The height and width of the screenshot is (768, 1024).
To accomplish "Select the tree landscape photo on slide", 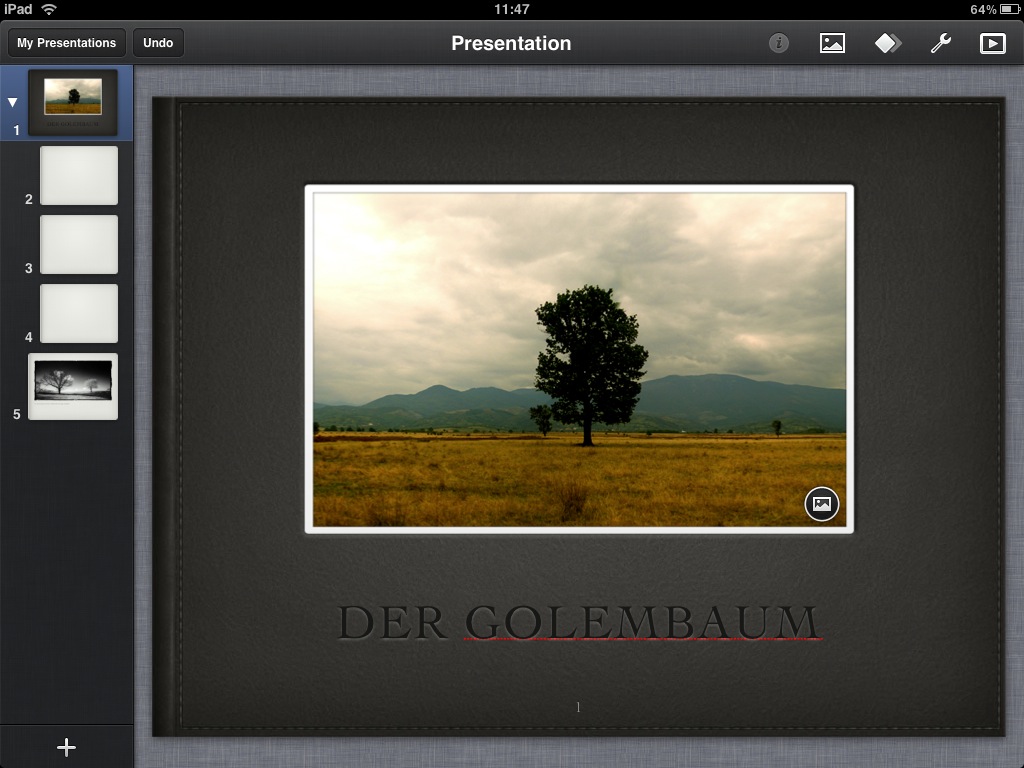I will [x=578, y=358].
